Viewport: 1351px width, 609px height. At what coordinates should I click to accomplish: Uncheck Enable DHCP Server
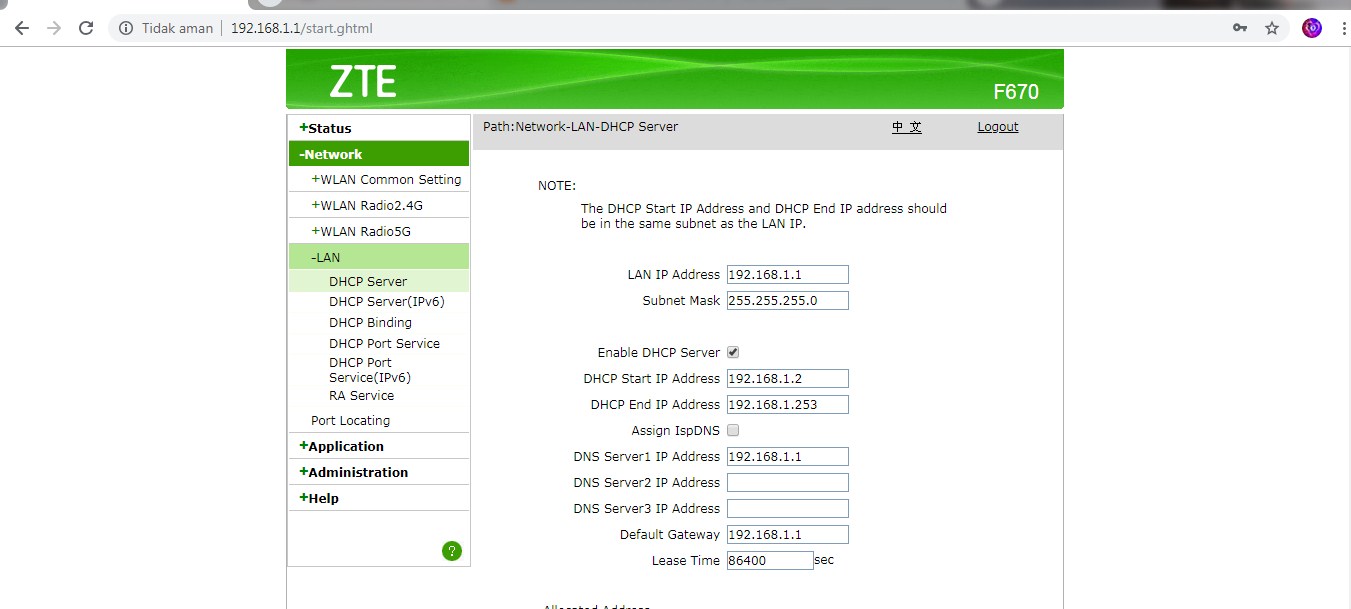tap(733, 352)
